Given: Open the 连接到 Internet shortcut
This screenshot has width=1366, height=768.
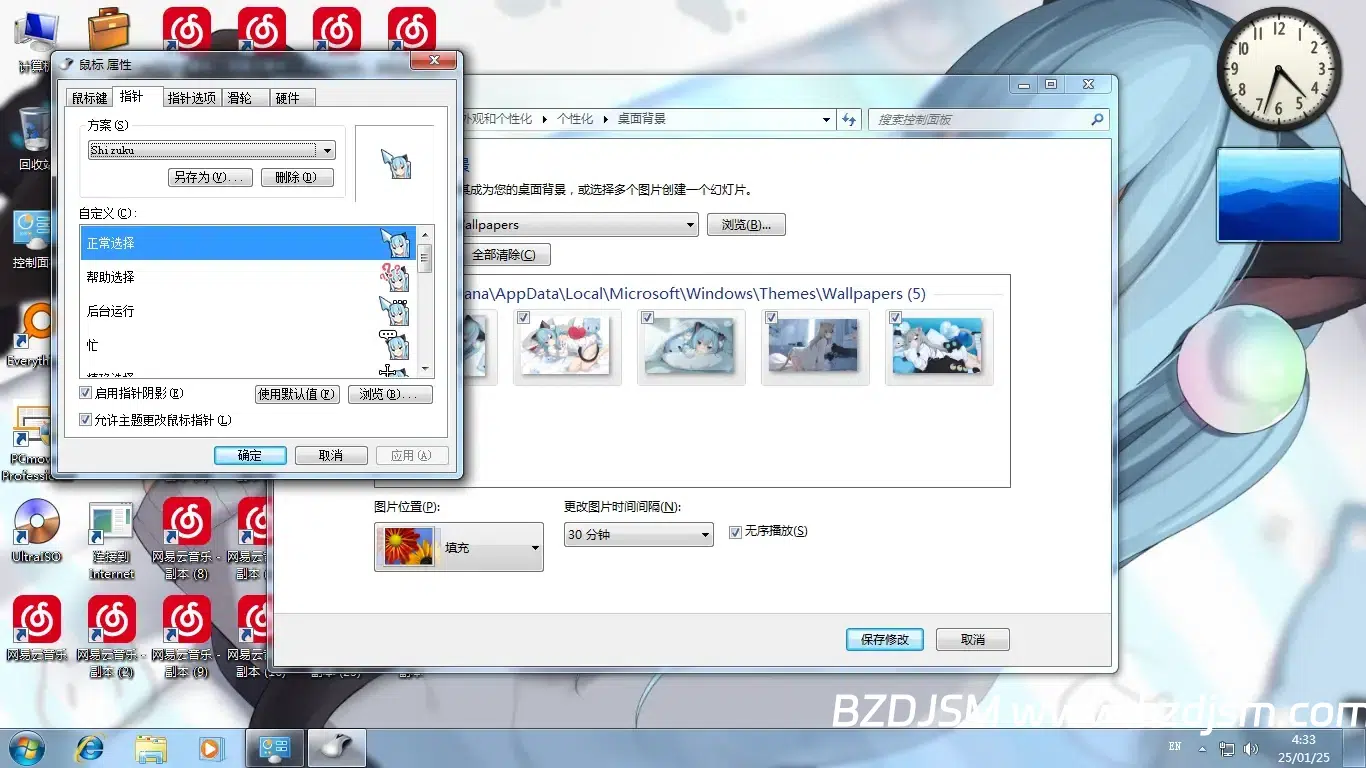Looking at the screenshot, I should coord(111,540).
